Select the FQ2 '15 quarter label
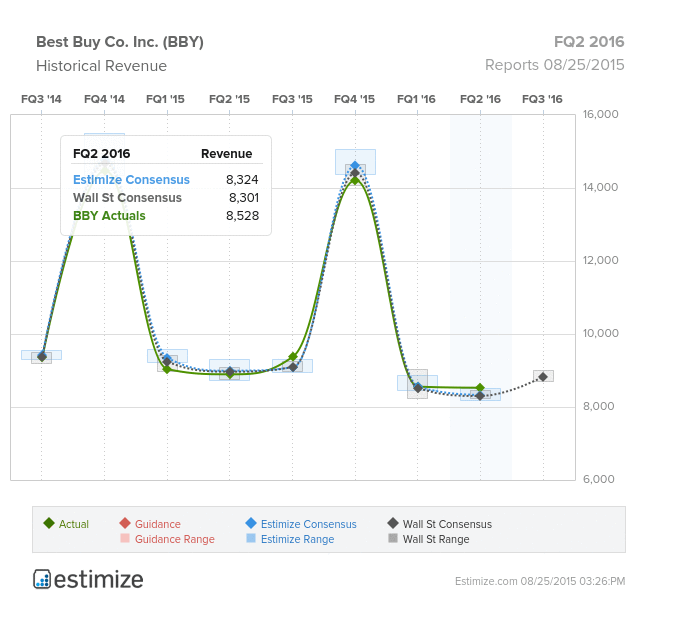 (229, 99)
